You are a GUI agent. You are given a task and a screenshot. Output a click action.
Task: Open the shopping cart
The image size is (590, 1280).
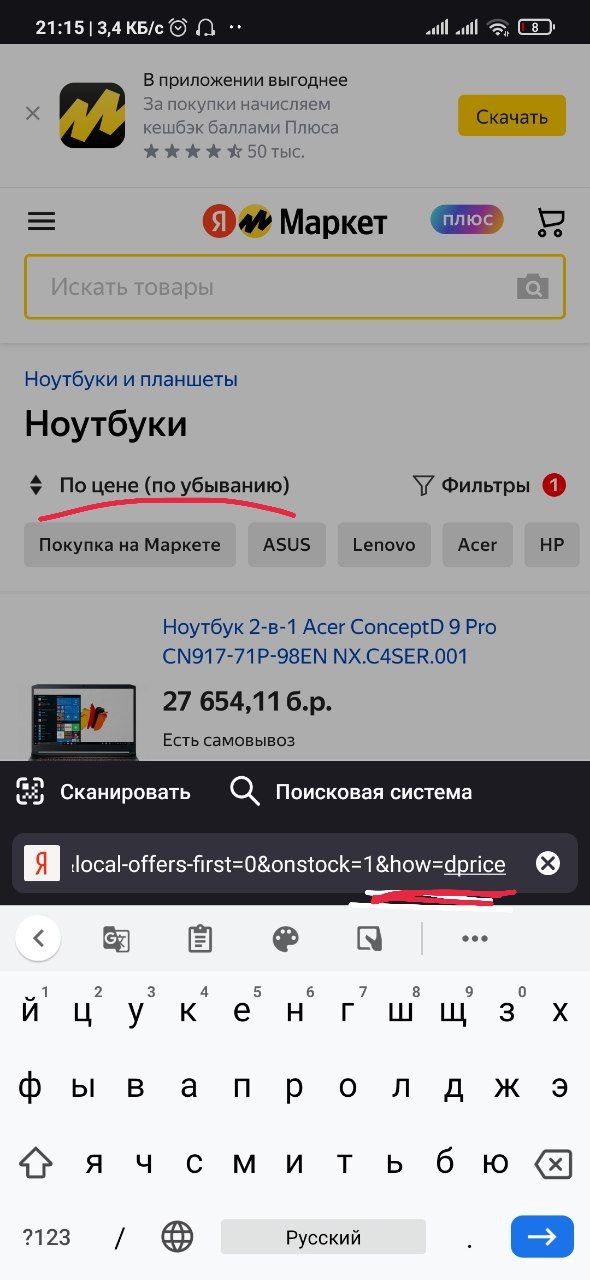click(x=550, y=221)
